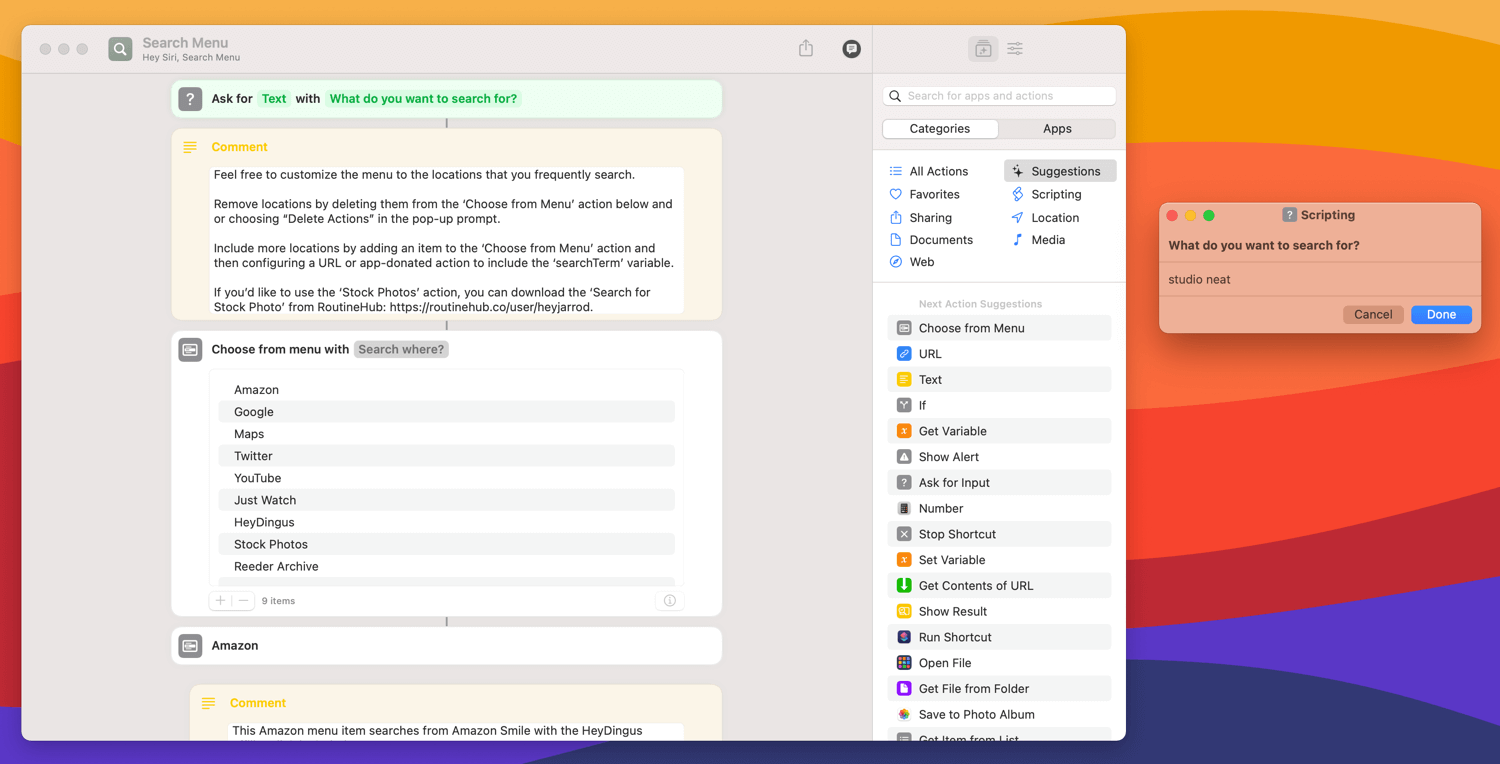Edit the 'What do you want to search for?' prompt
This screenshot has height=764, width=1500.
[423, 99]
